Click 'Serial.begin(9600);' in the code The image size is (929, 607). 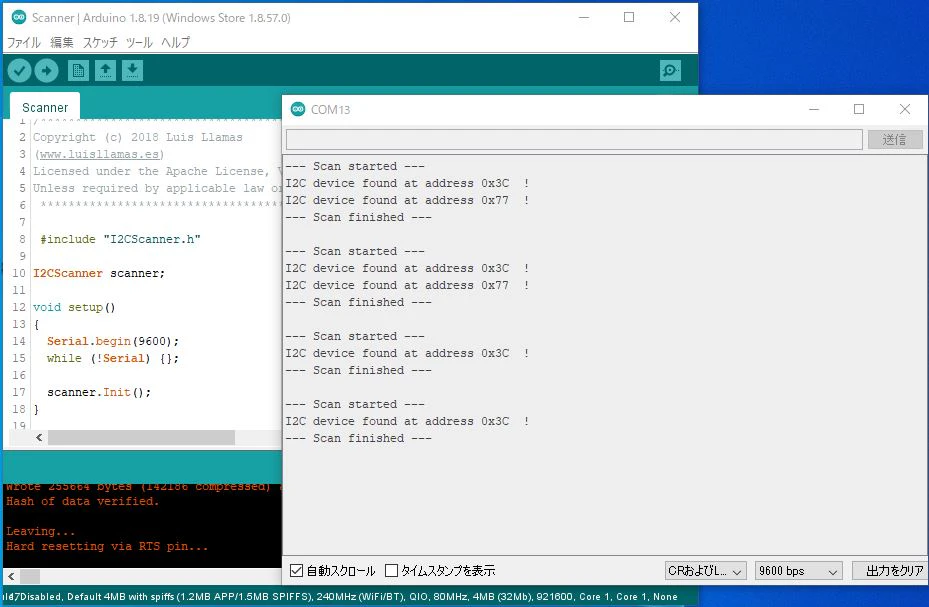(x=113, y=341)
